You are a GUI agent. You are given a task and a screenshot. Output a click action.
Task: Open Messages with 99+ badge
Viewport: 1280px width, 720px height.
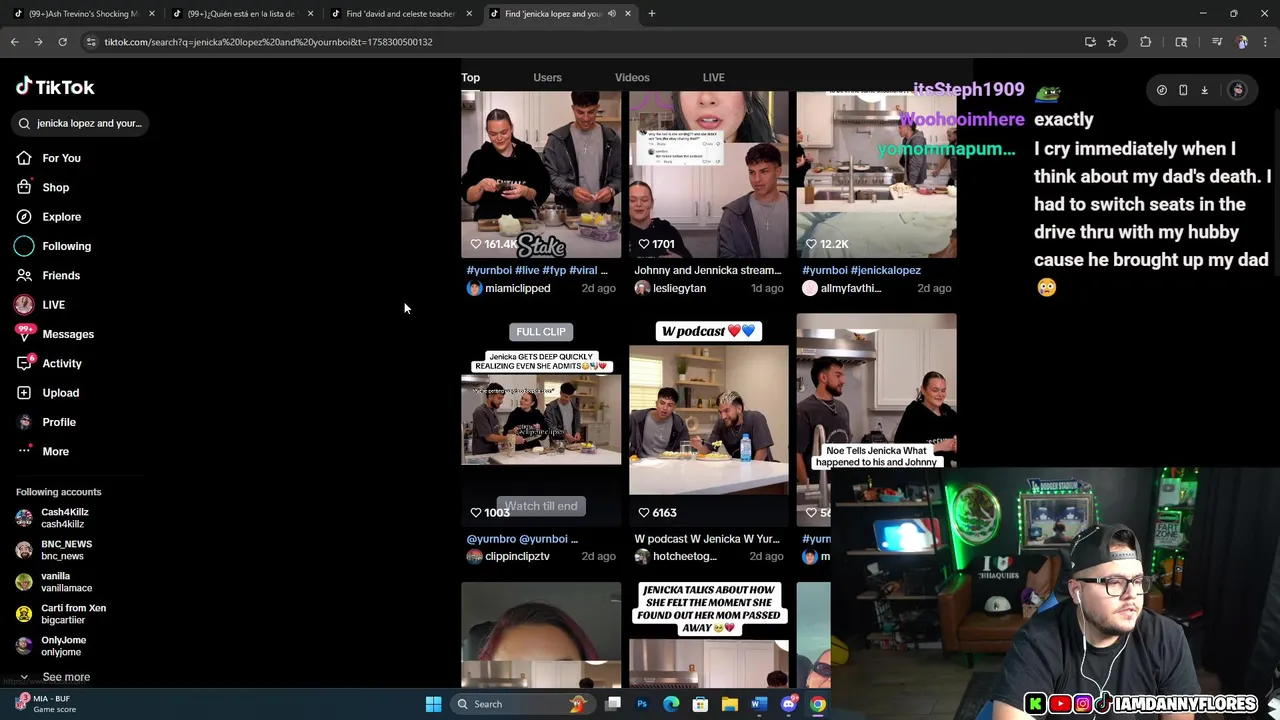(x=54, y=334)
